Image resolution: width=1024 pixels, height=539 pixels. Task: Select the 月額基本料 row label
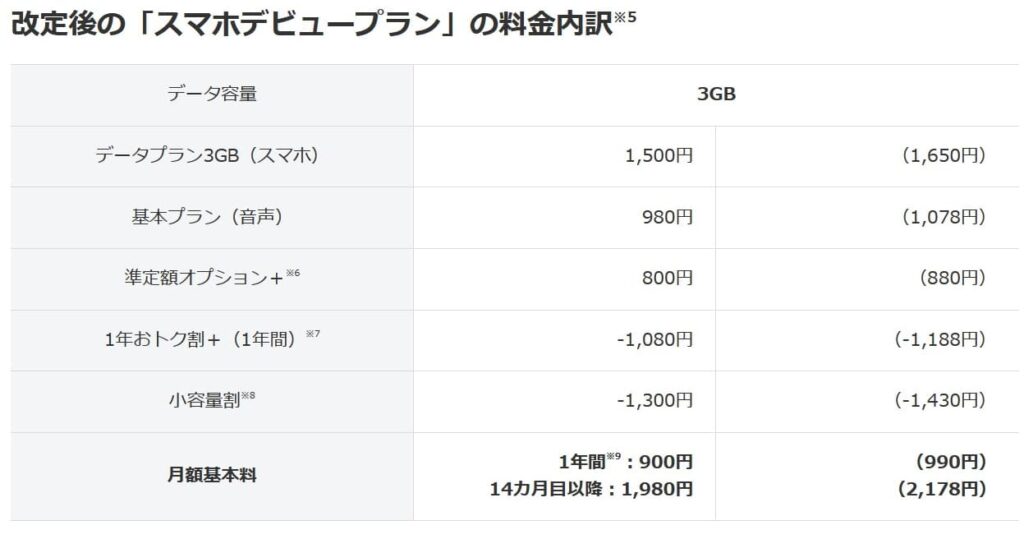coord(211,475)
